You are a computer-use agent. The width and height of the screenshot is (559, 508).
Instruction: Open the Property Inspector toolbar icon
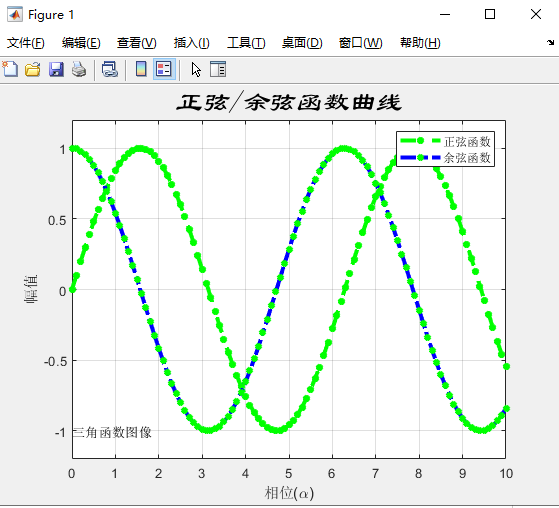point(218,69)
